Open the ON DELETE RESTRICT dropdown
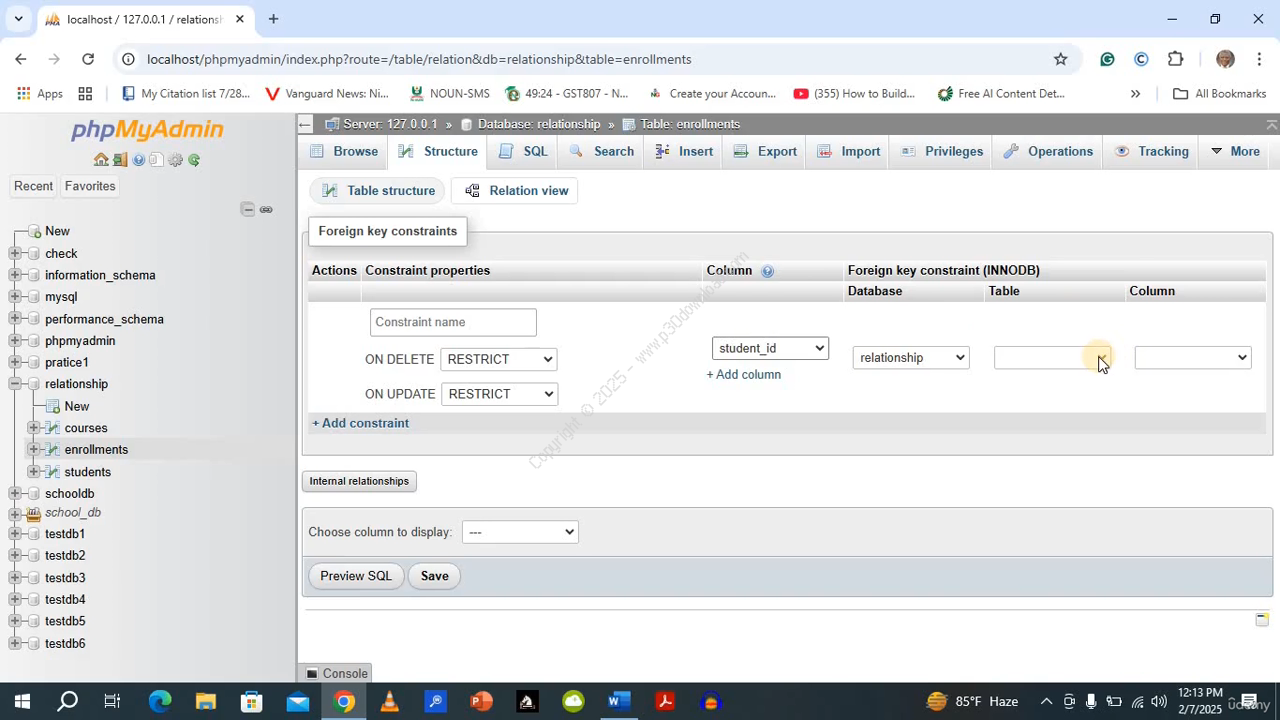 pyautogui.click(x=499, y=359)
